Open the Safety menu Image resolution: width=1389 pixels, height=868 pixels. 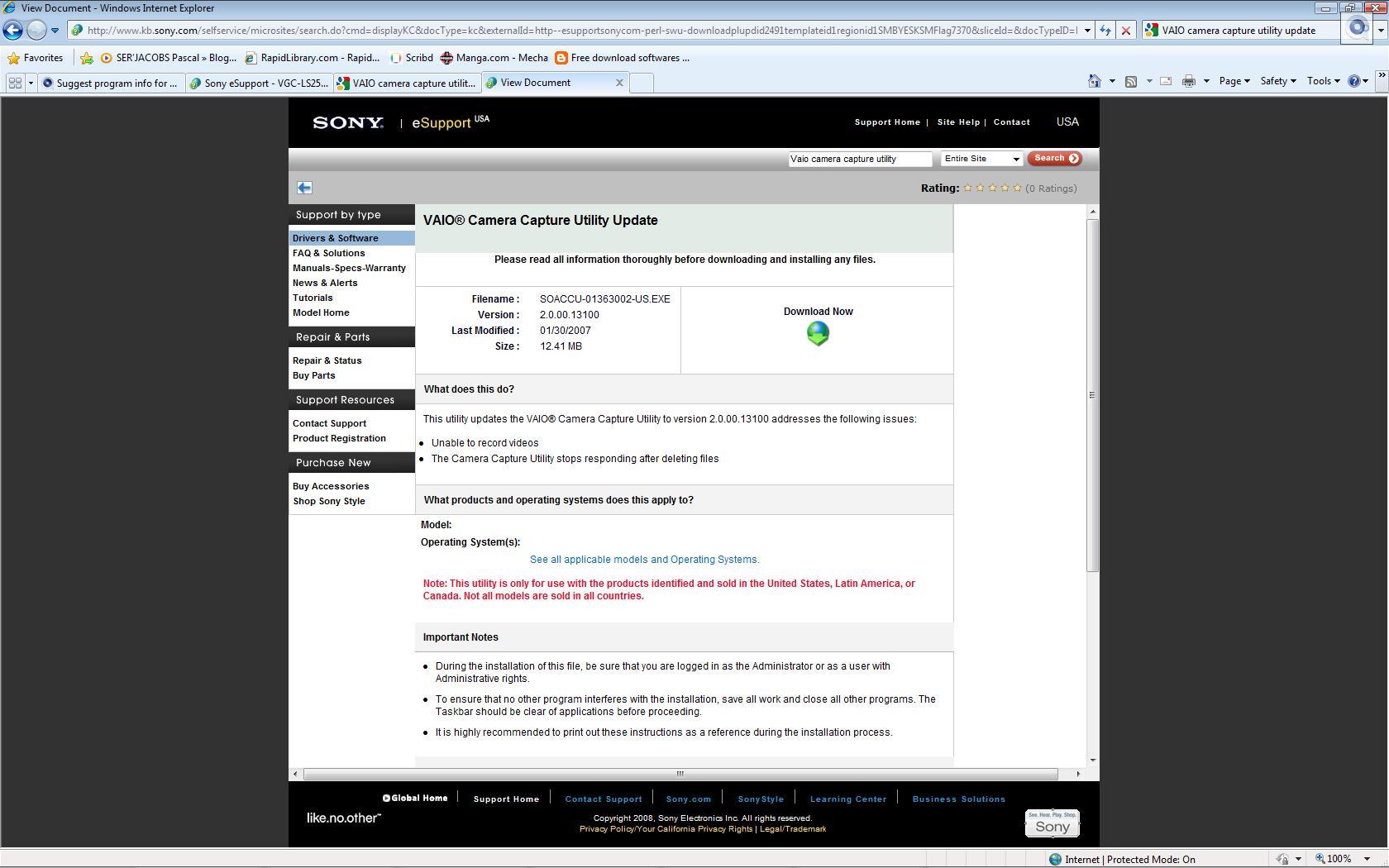click(1277, 81)
